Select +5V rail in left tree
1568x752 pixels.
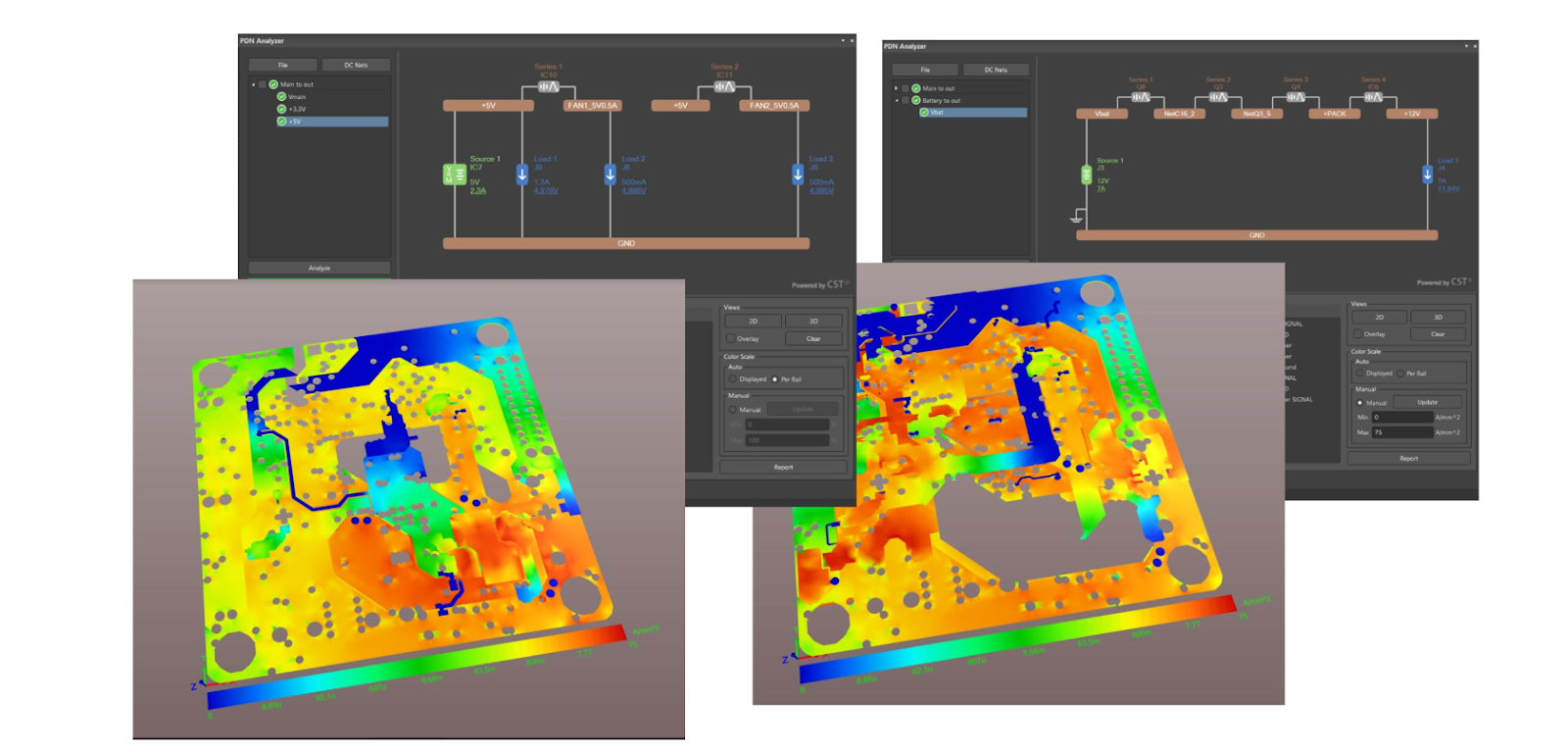332,122
